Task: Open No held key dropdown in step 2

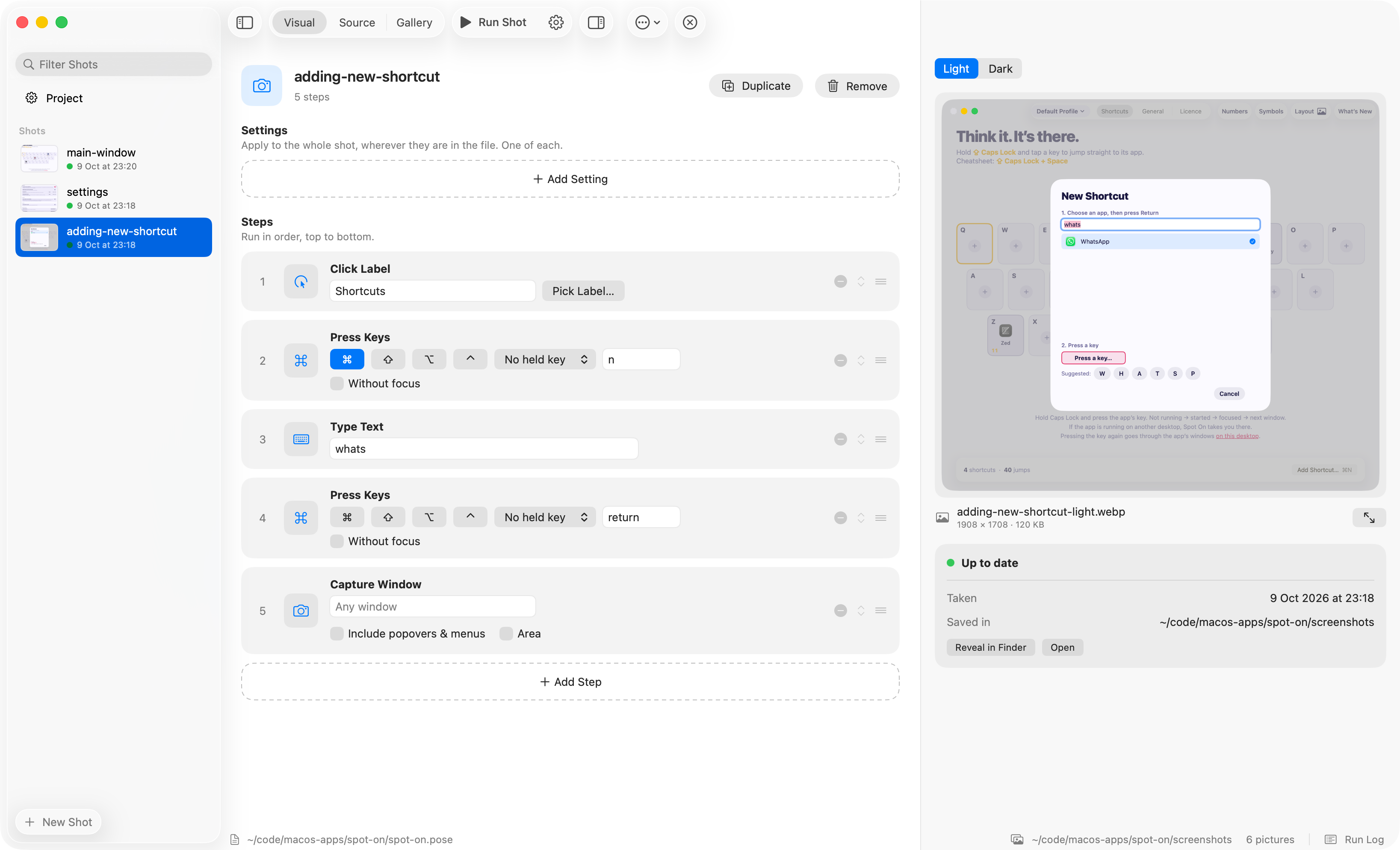Action: (545, 359)
